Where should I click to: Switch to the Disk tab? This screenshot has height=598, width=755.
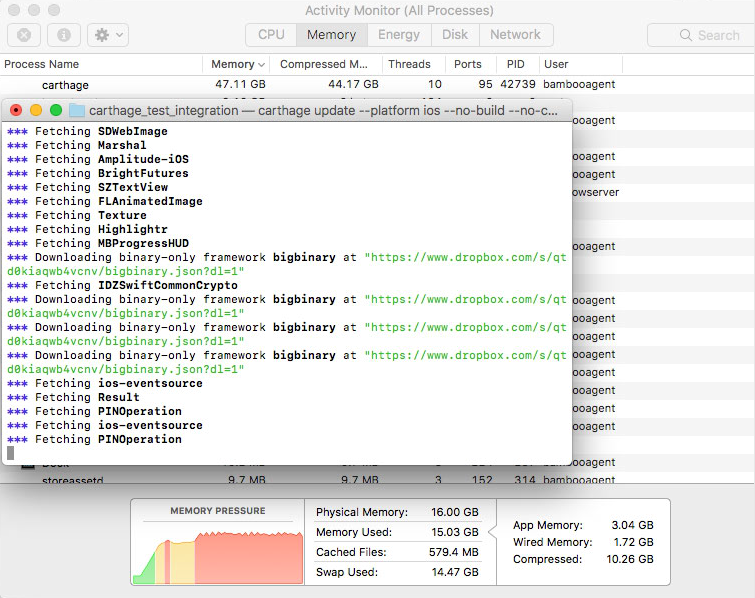(x=455, y=35)
